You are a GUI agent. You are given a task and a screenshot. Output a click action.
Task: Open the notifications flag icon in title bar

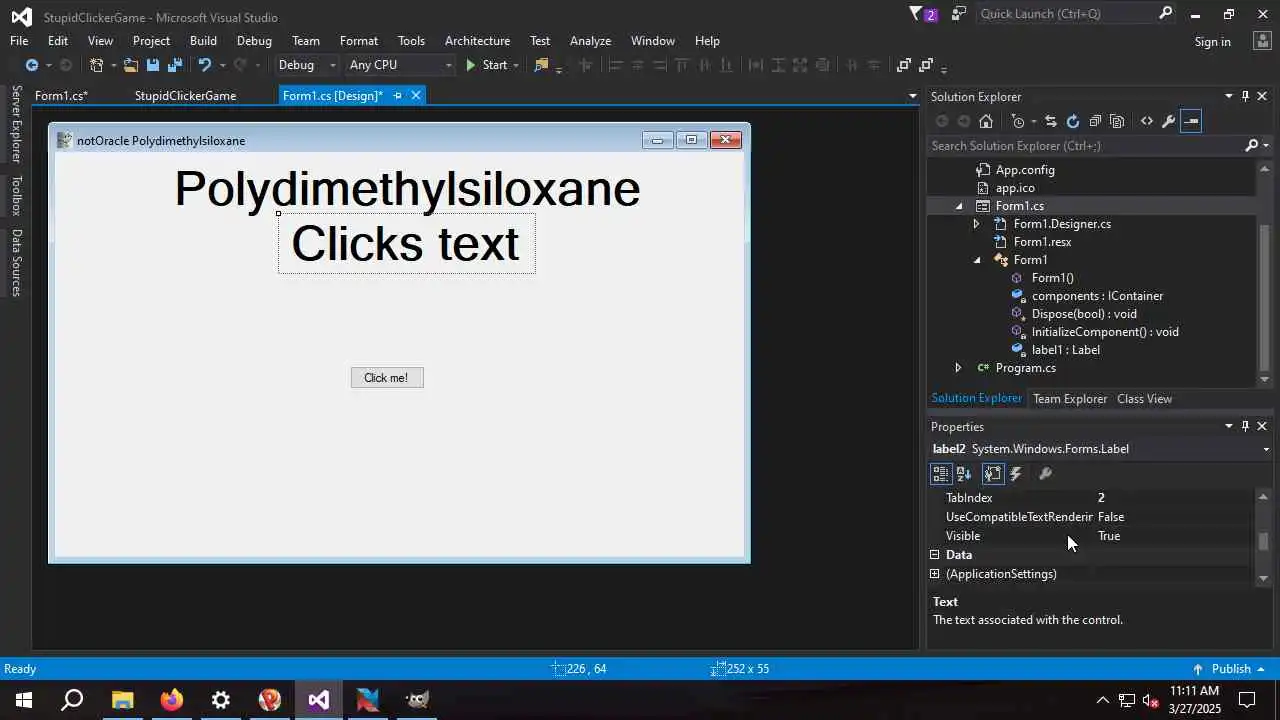pyautogui.click(x=917, y=14)
